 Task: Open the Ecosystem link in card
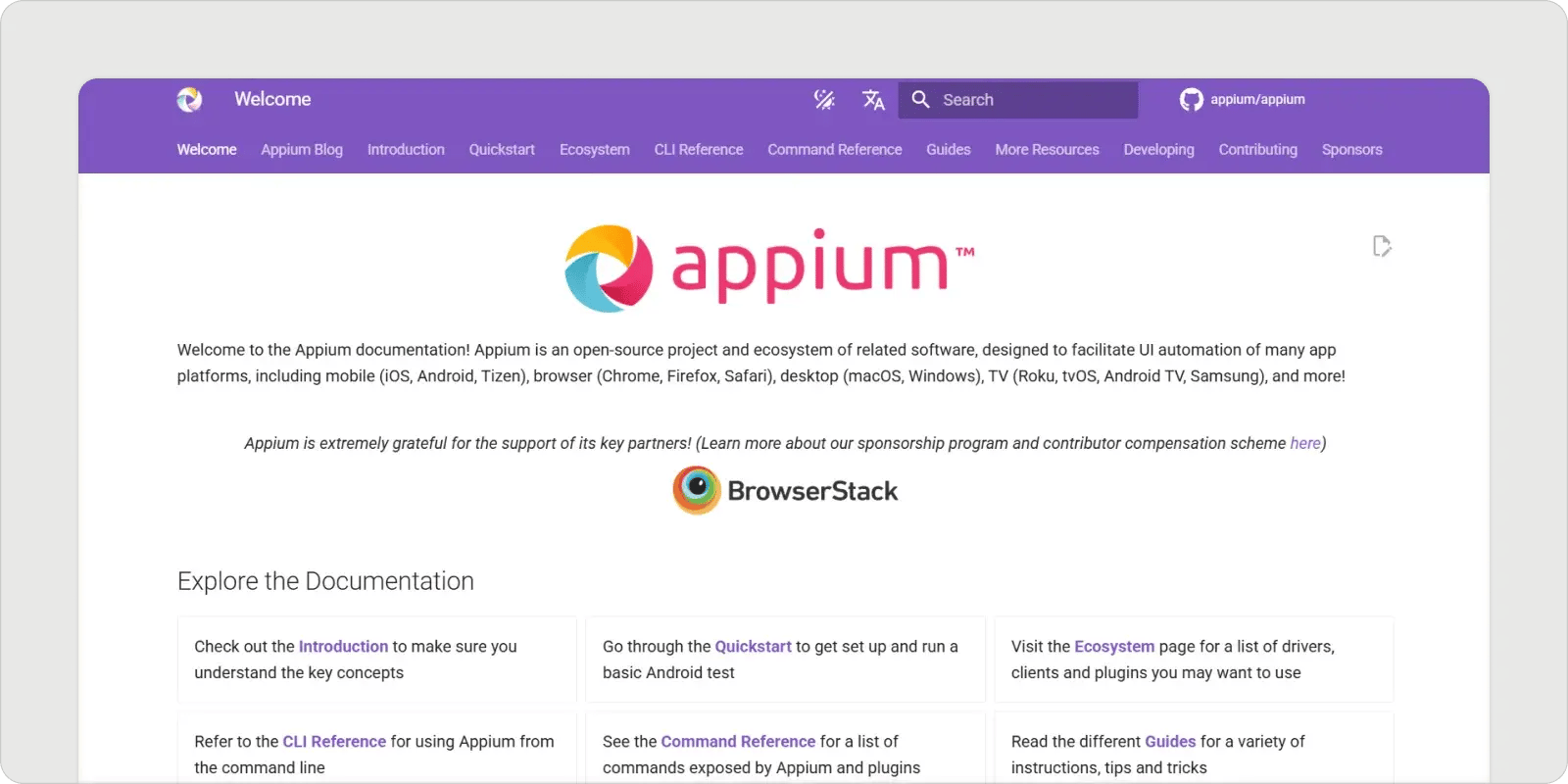click(x=1114, y=646)
